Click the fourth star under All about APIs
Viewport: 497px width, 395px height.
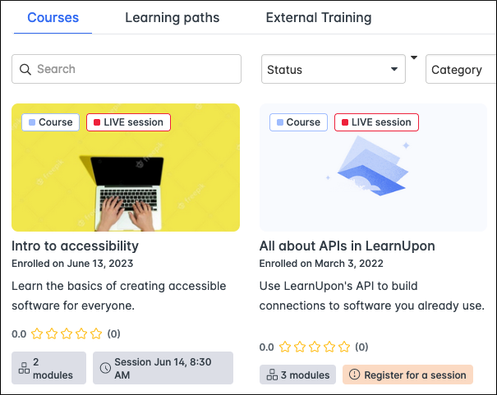(x=329, y=347)
